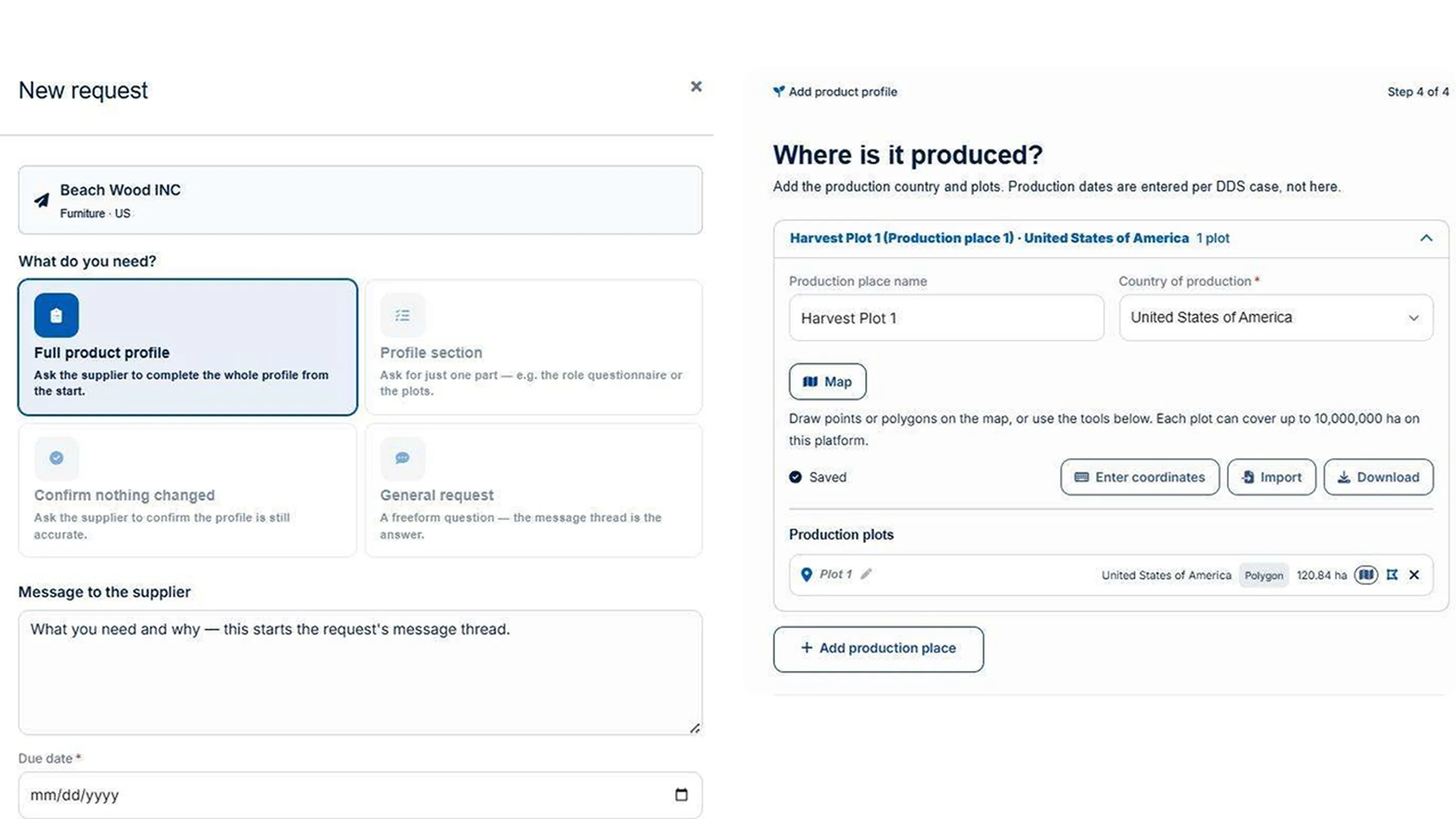
Task: Click the clipboard icon in Full product profile
Action: pos(56,315)
